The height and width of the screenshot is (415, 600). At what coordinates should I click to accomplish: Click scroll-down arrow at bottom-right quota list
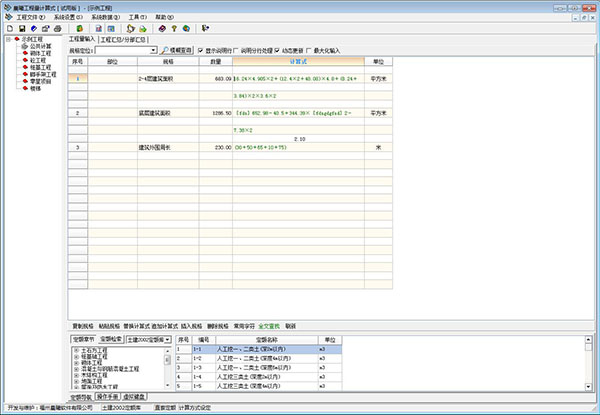click(589, 387)
